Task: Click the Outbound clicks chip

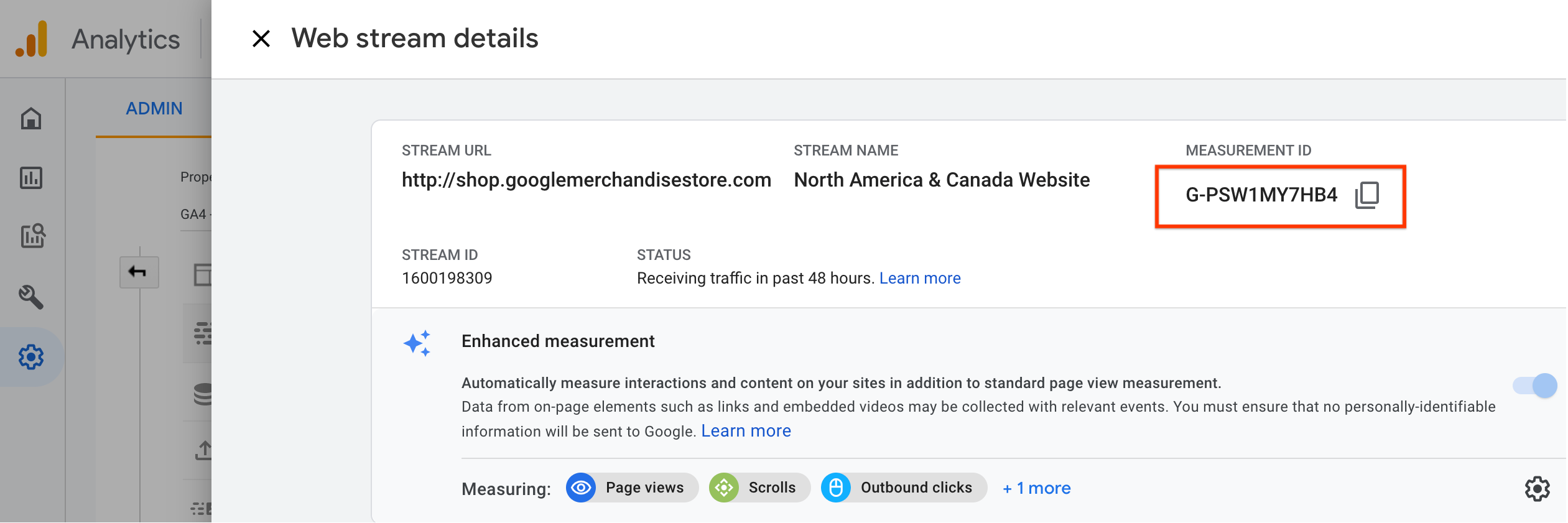Action: 904,488
